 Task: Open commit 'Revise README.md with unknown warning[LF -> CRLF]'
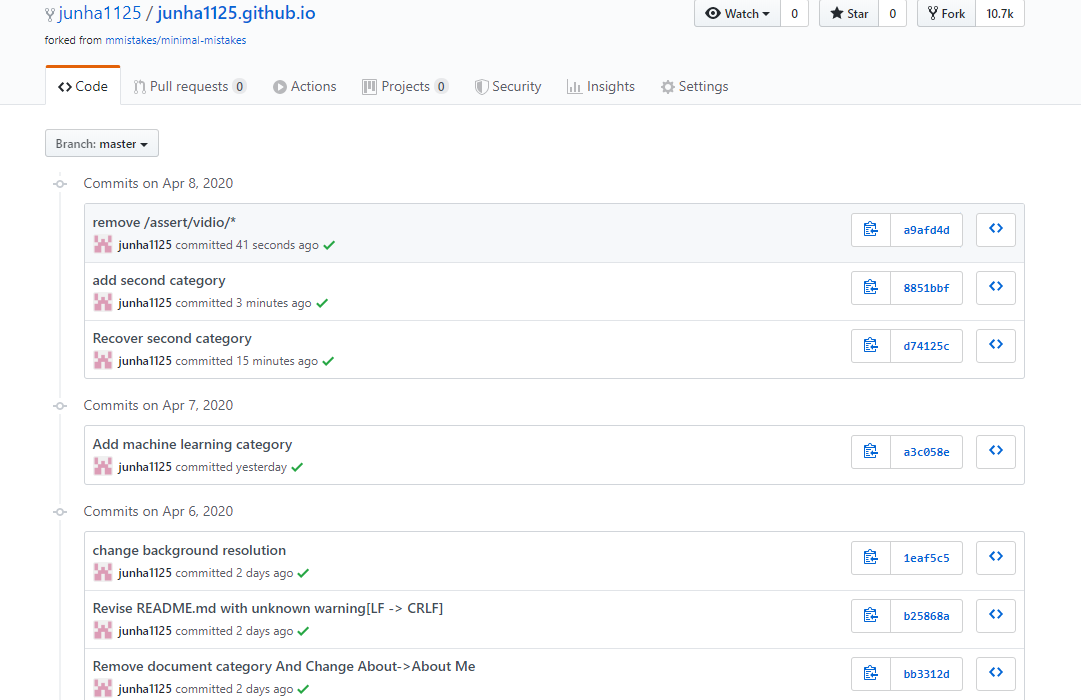click(x=268, y=608)
